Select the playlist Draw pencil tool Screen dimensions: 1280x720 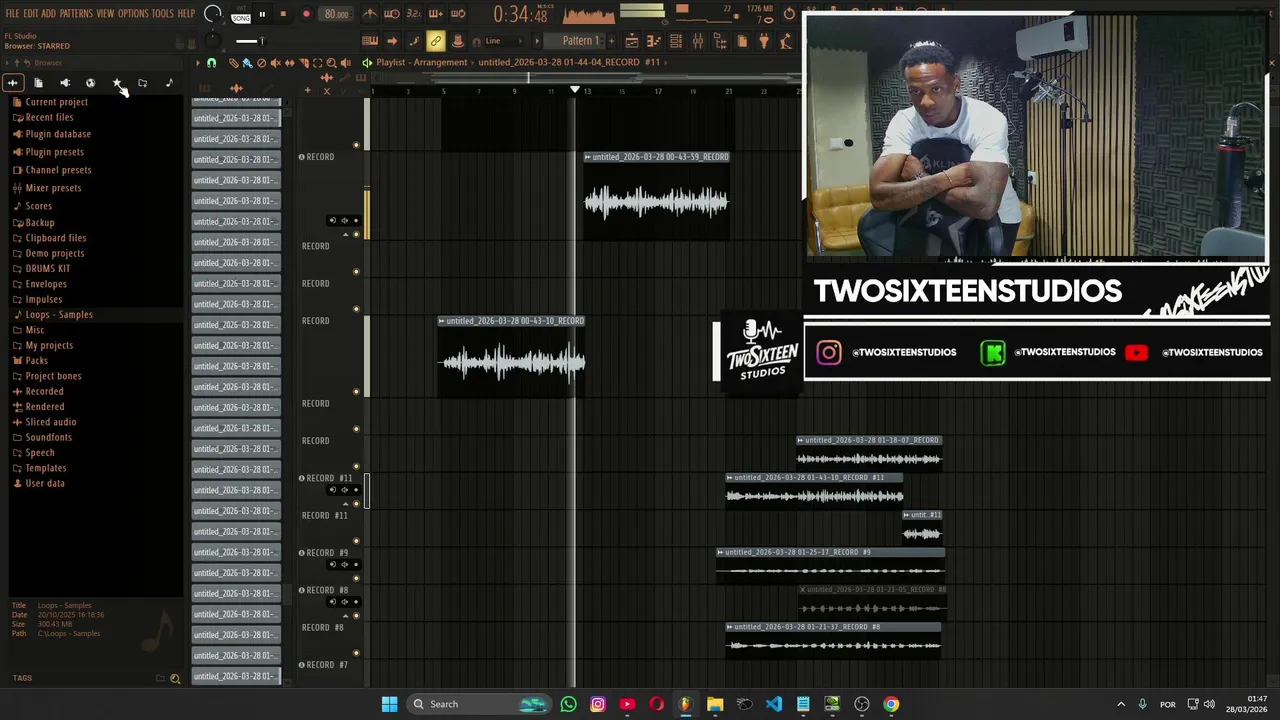234,63
